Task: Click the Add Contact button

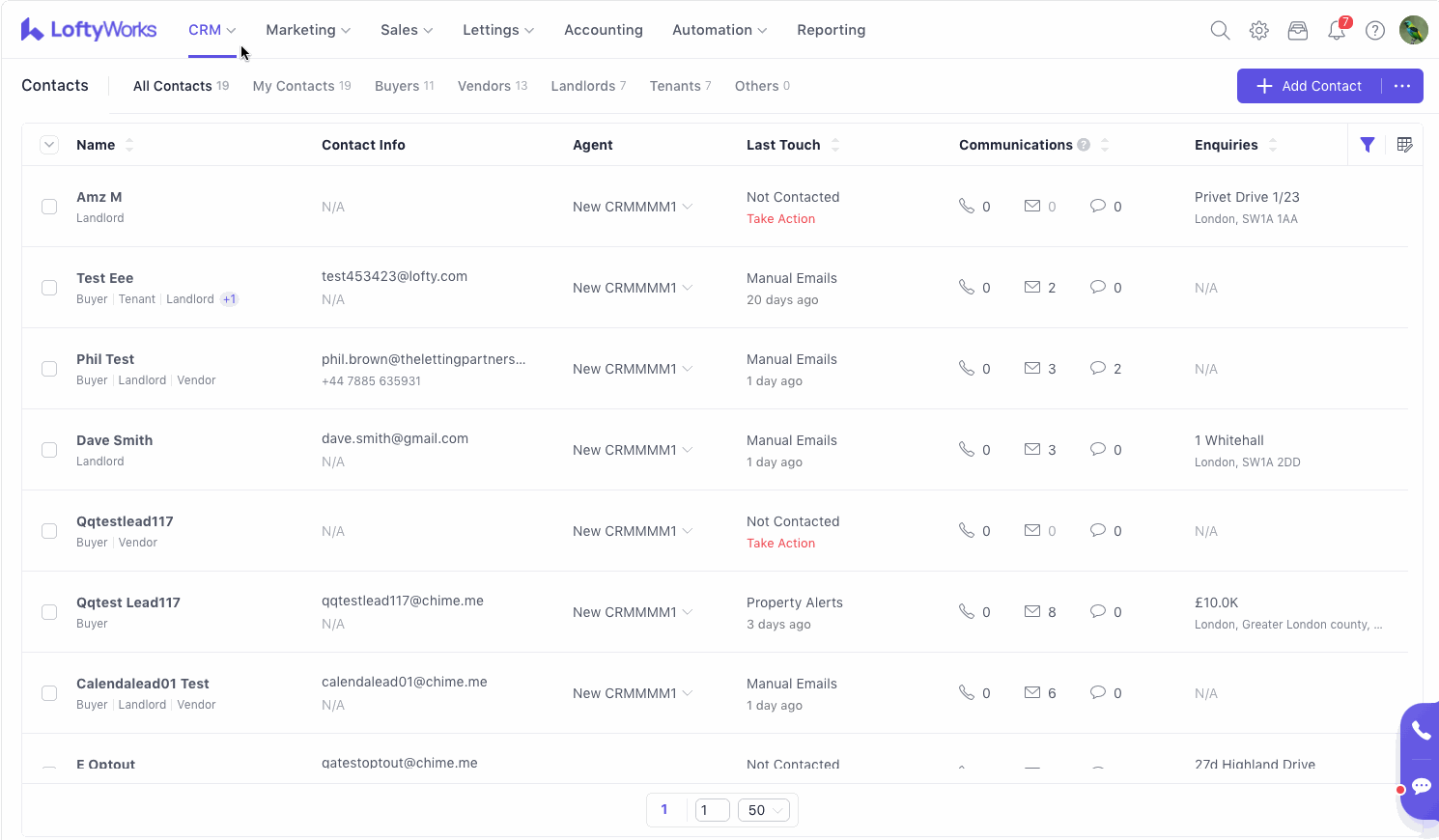Action: pyautogui.click(x=1310, y=86)
